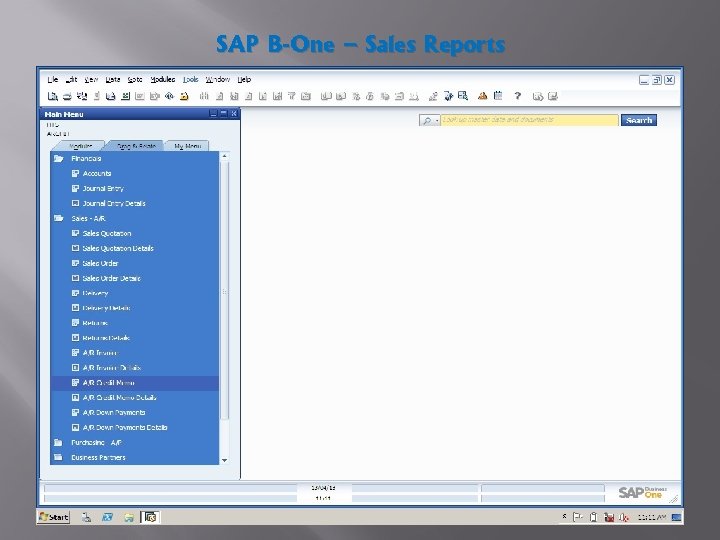Screen dimensions: 720x540
Task: Select A/R Invoice Details
Action: (112, 367)
